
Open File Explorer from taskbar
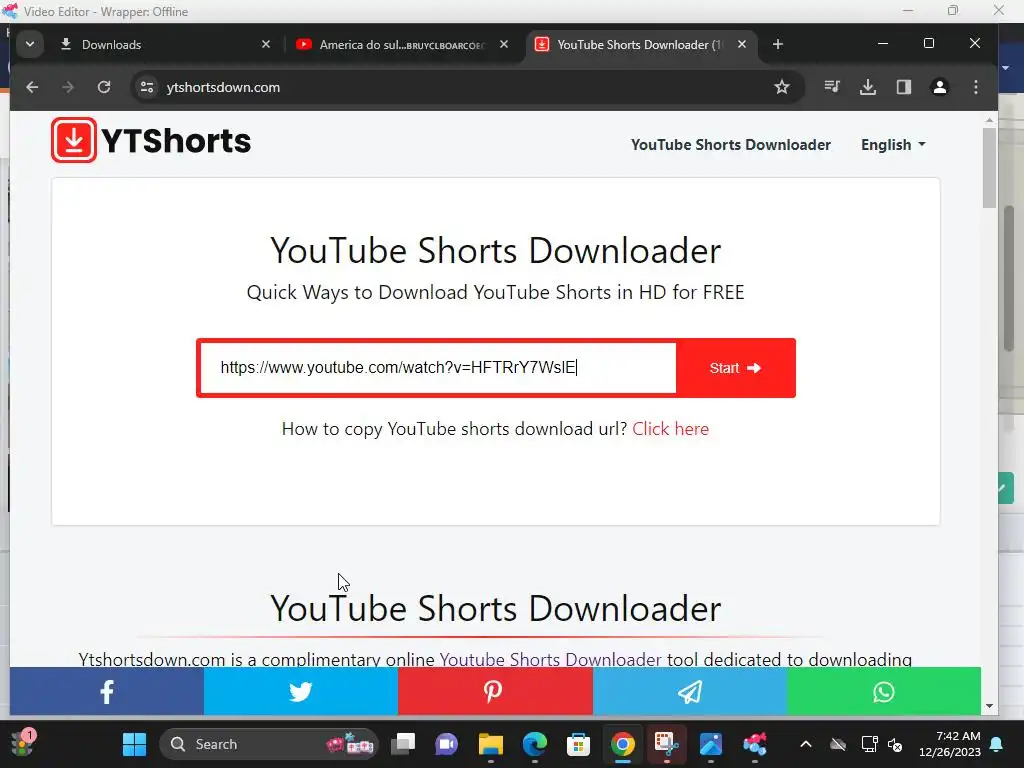(x=490, y=744)
